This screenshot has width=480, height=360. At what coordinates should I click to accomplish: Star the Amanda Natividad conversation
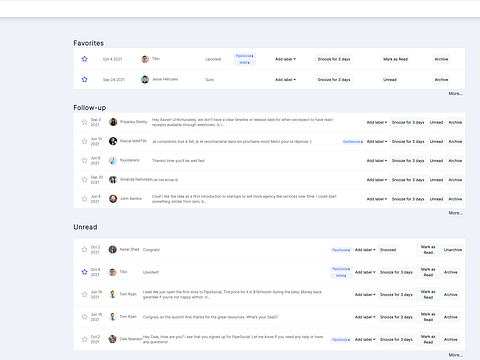click(x=84, y=180)
